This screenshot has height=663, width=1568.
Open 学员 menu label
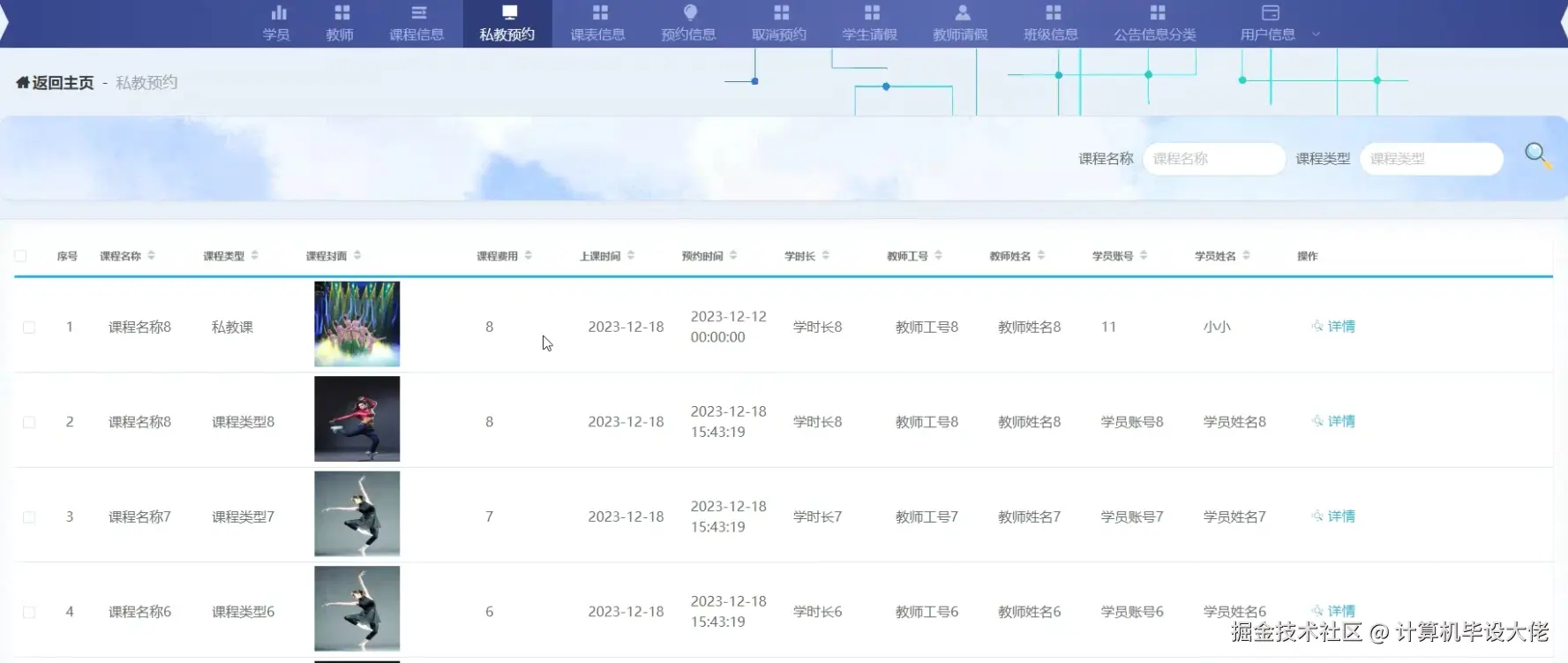click(x=276, y=34)
